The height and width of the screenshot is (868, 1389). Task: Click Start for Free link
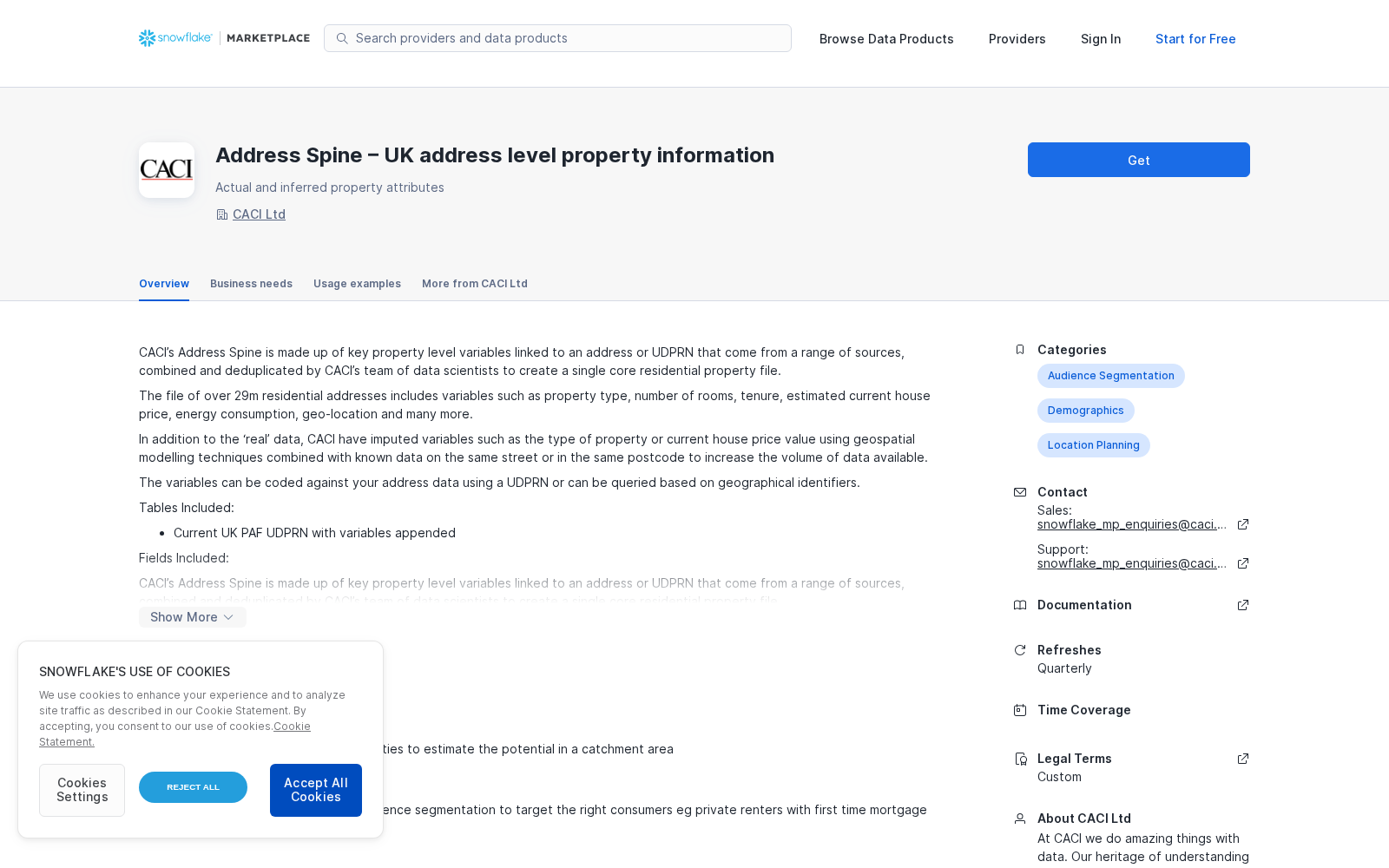click(1195, 39)
